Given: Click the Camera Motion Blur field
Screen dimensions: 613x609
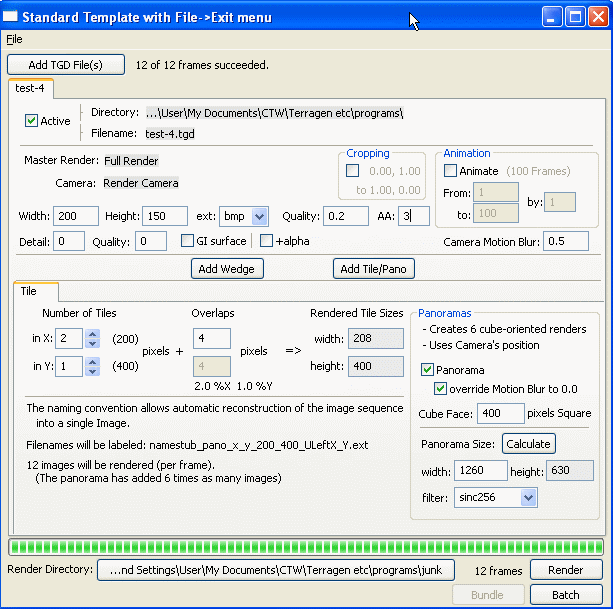Looking at the screenshot, I should click(566, 241).
